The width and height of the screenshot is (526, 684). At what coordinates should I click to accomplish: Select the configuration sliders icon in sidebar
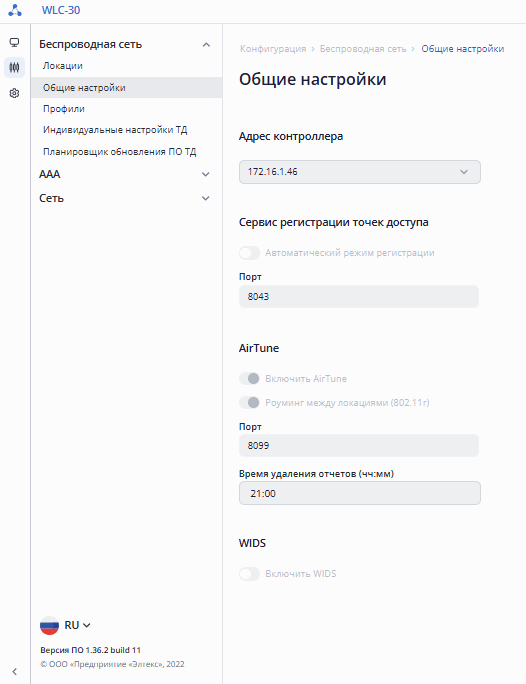pyautogui.click(x=14, y=68)
